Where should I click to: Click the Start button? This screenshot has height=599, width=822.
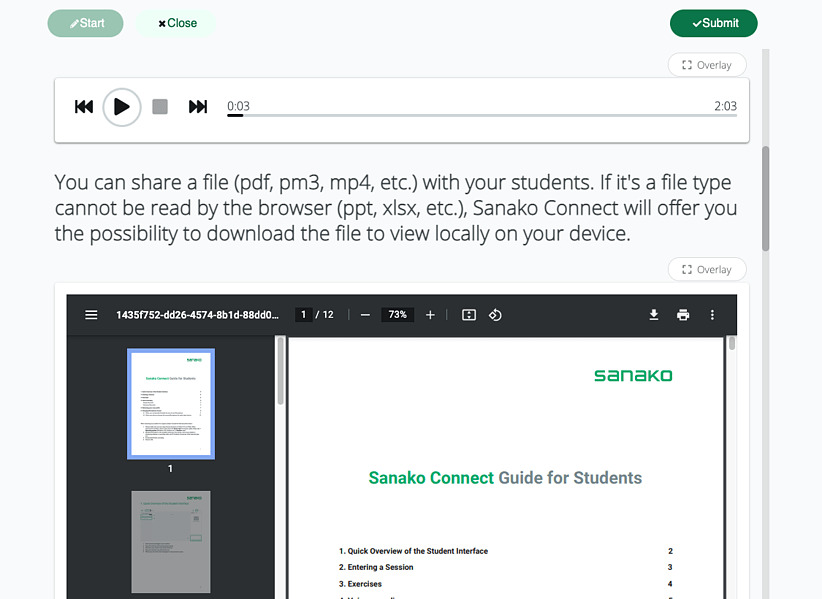click(85, 23)
